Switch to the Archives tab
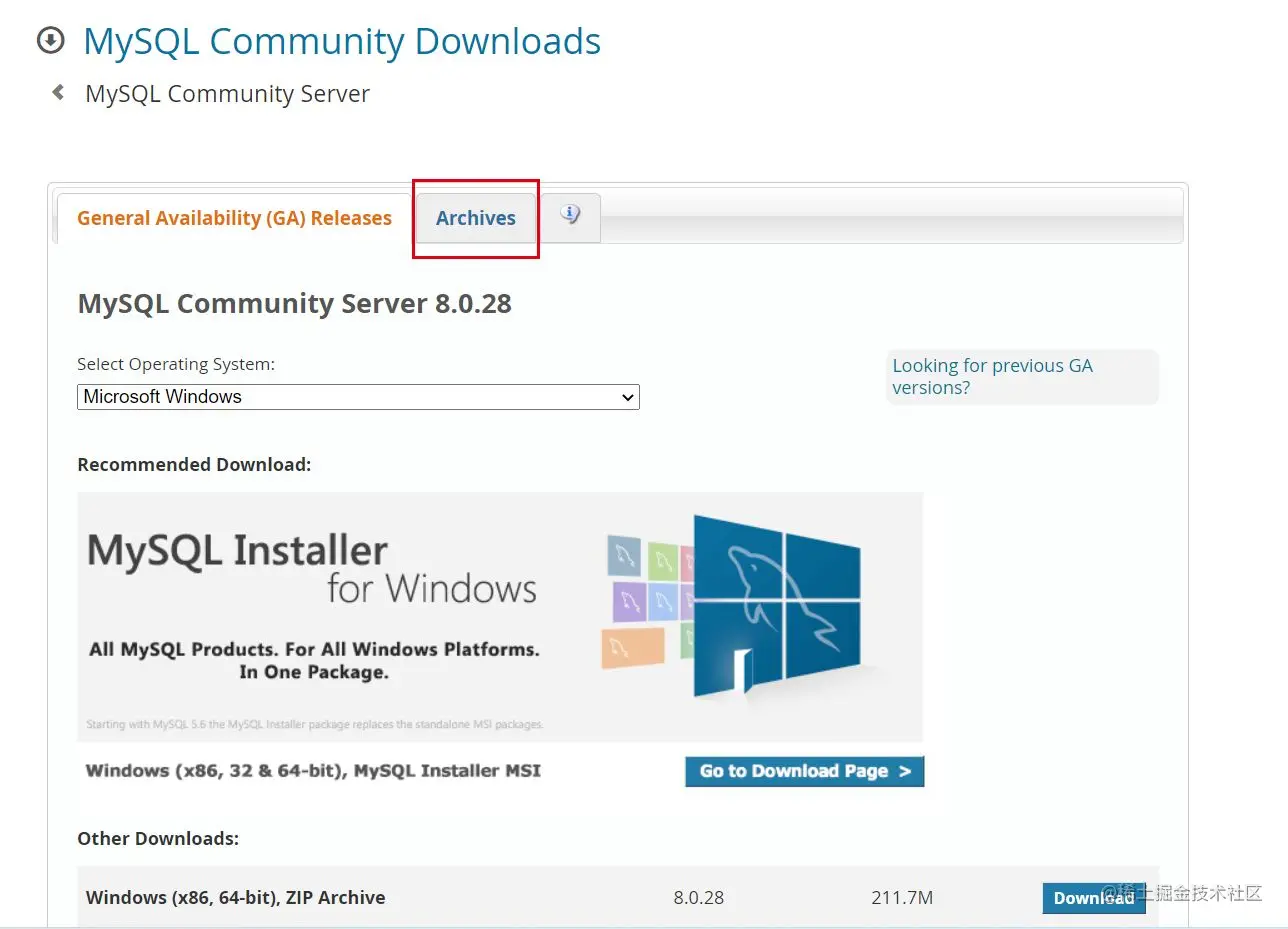The image size is (1288, 929). click(x=476, y=218)
